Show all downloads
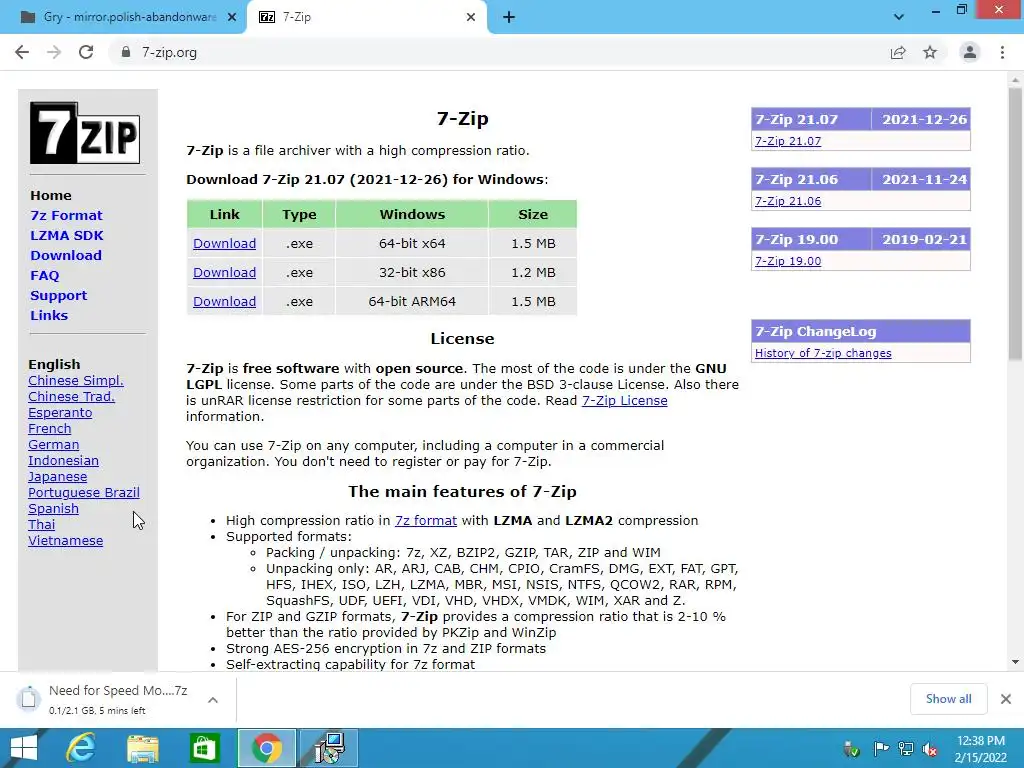The width and height of the screenshot is (1024, 768). [948, 699]
